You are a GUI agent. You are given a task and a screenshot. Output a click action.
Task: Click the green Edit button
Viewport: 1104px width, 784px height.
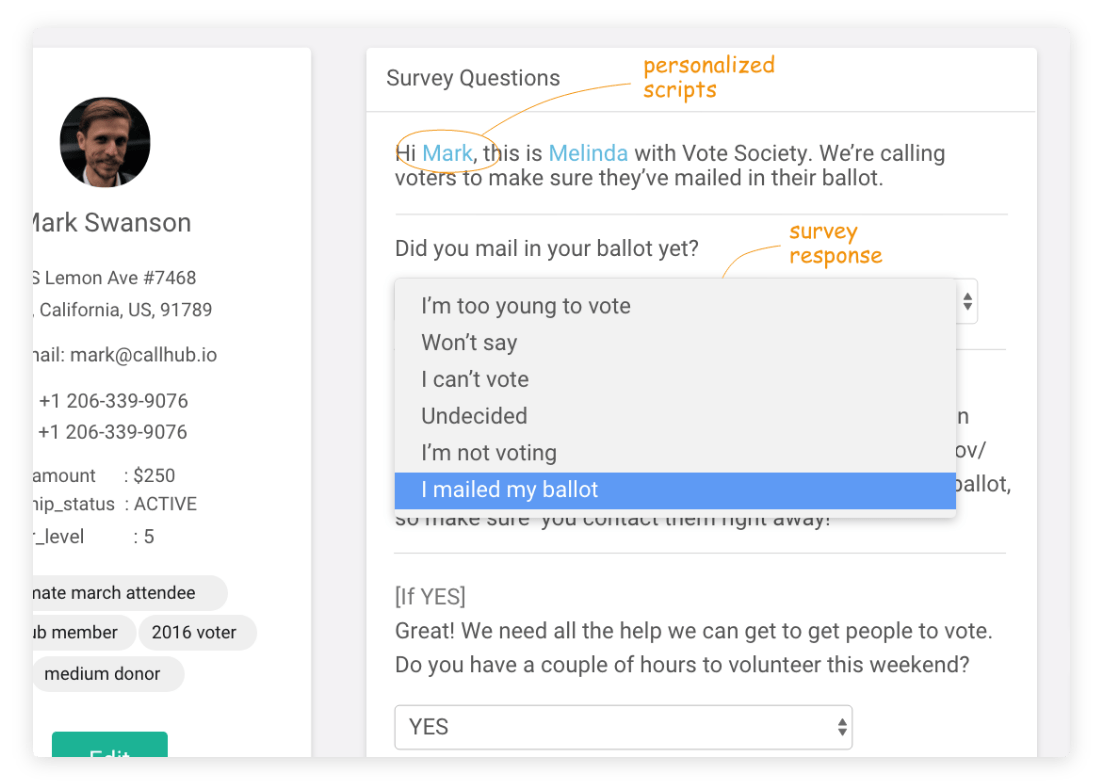110,745
